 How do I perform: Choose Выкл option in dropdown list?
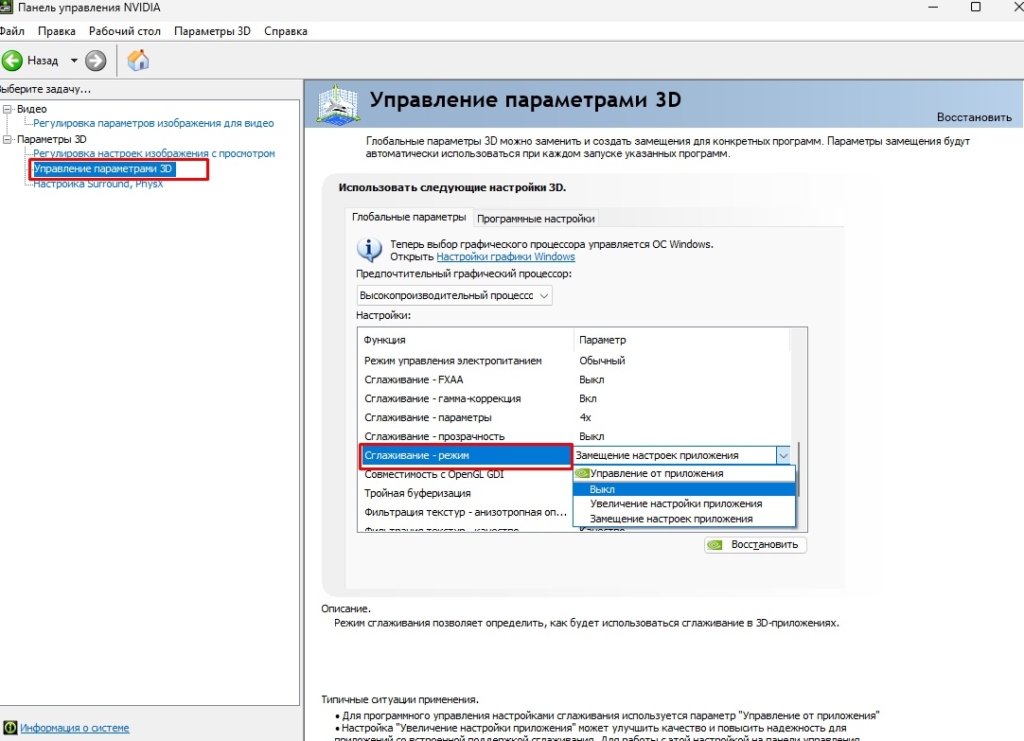point(684,489)
